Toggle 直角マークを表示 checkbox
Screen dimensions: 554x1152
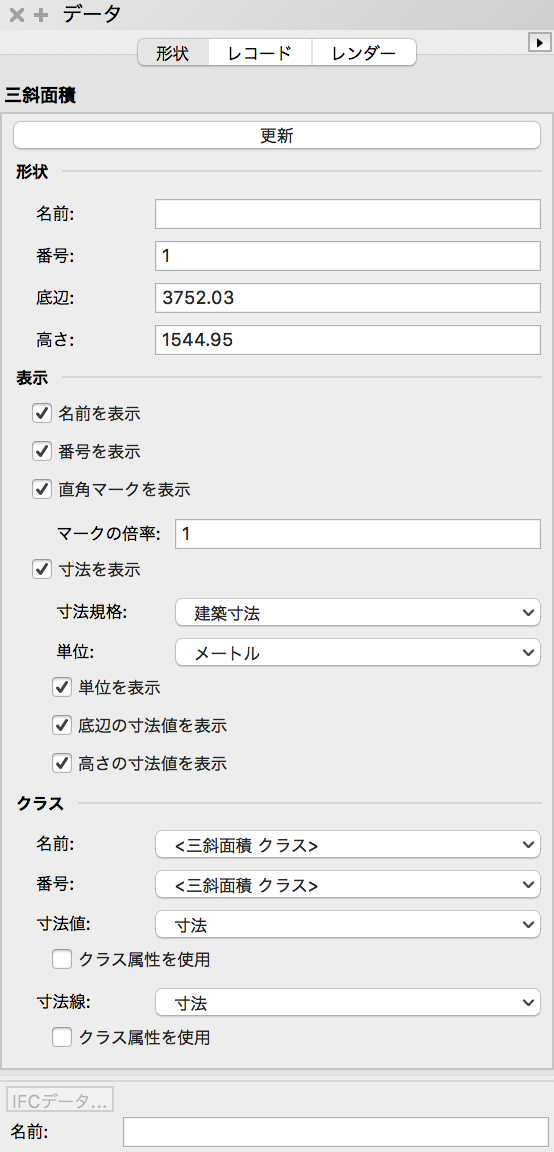(x=42, y=489)
